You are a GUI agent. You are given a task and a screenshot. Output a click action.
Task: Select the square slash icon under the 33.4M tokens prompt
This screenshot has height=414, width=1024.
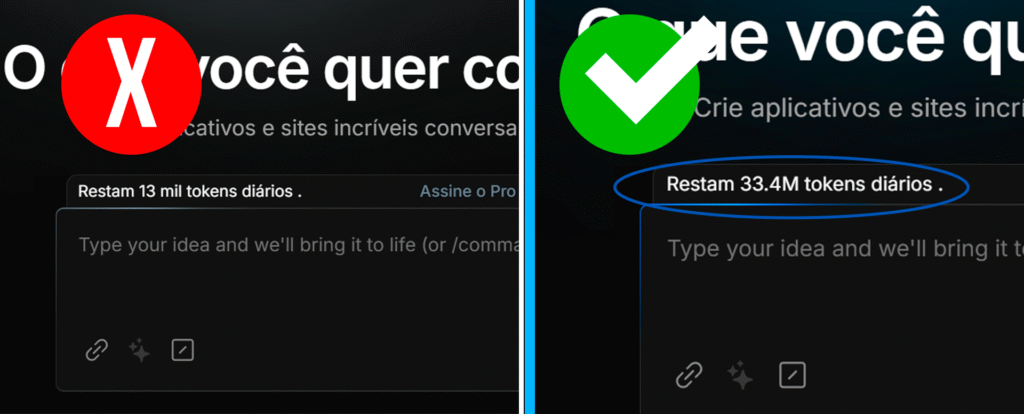[792, 375]
